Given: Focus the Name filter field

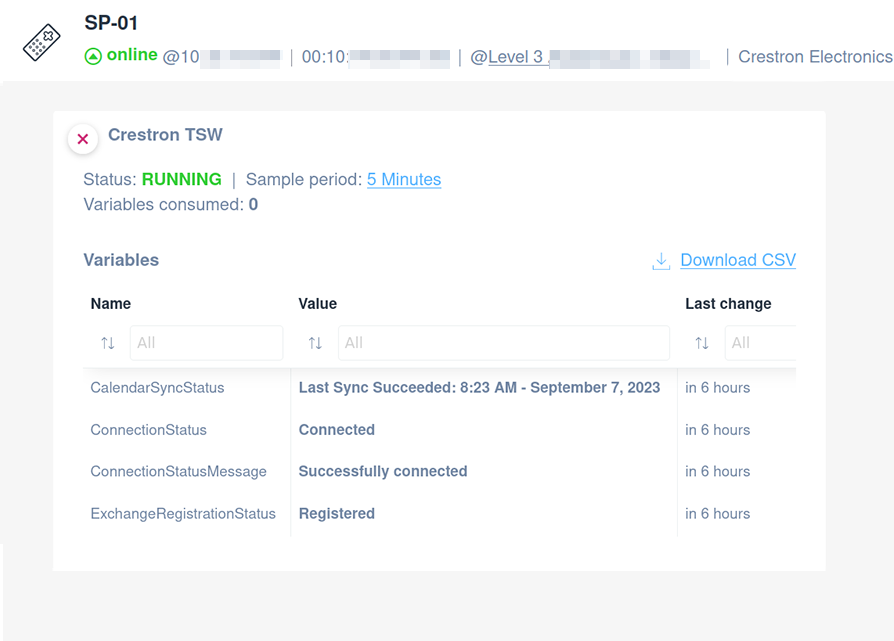Looking at the screenshot, I should [x=206, y=343].
